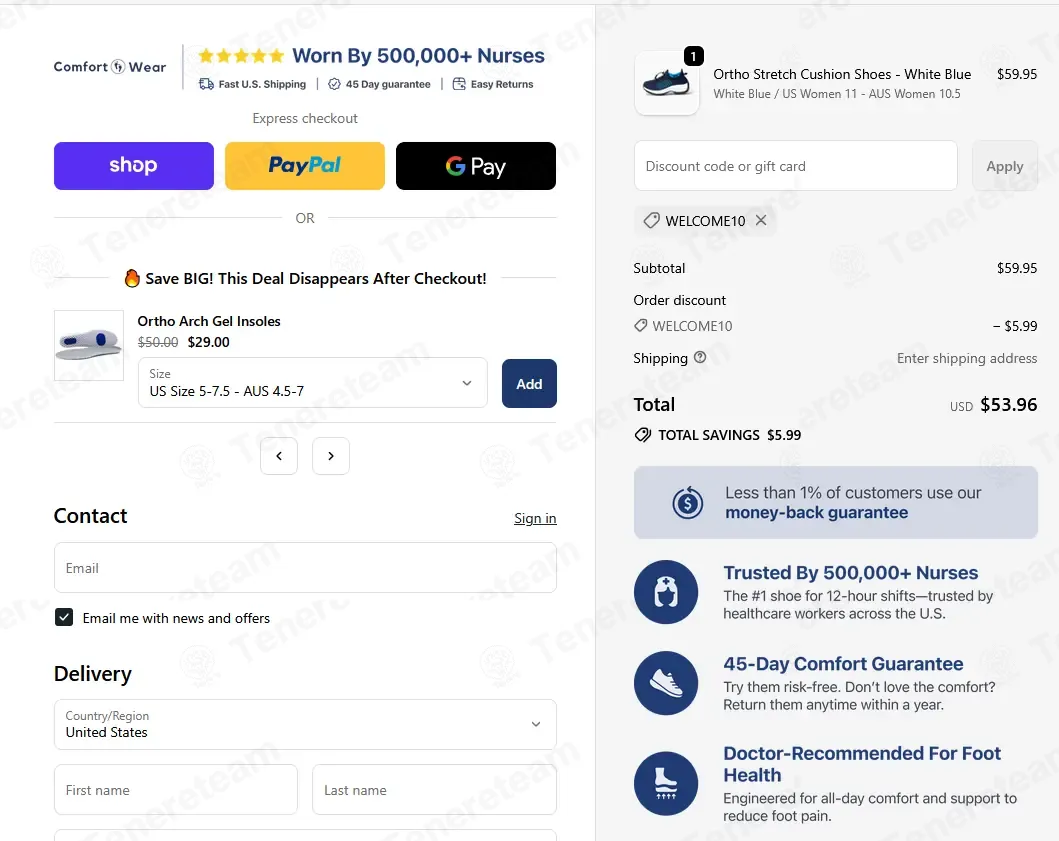The image size is (1059, 841).
Task: Click the '45-Day Comfort Guarantee' heading
Action: coord(843,663)
